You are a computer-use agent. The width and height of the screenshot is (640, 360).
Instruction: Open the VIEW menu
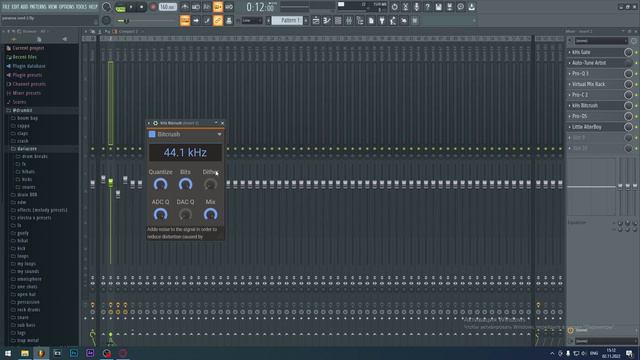coord(53,7)
